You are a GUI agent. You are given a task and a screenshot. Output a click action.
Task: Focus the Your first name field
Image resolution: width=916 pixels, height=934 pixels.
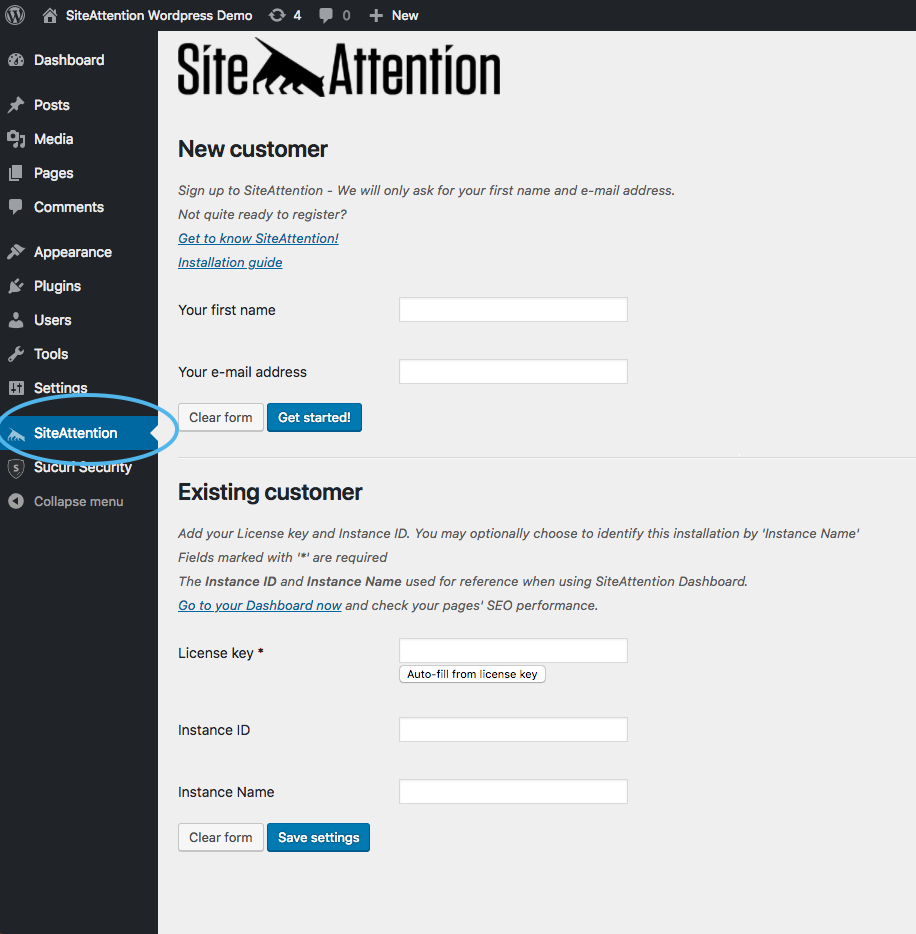click(x=513, y=310)
